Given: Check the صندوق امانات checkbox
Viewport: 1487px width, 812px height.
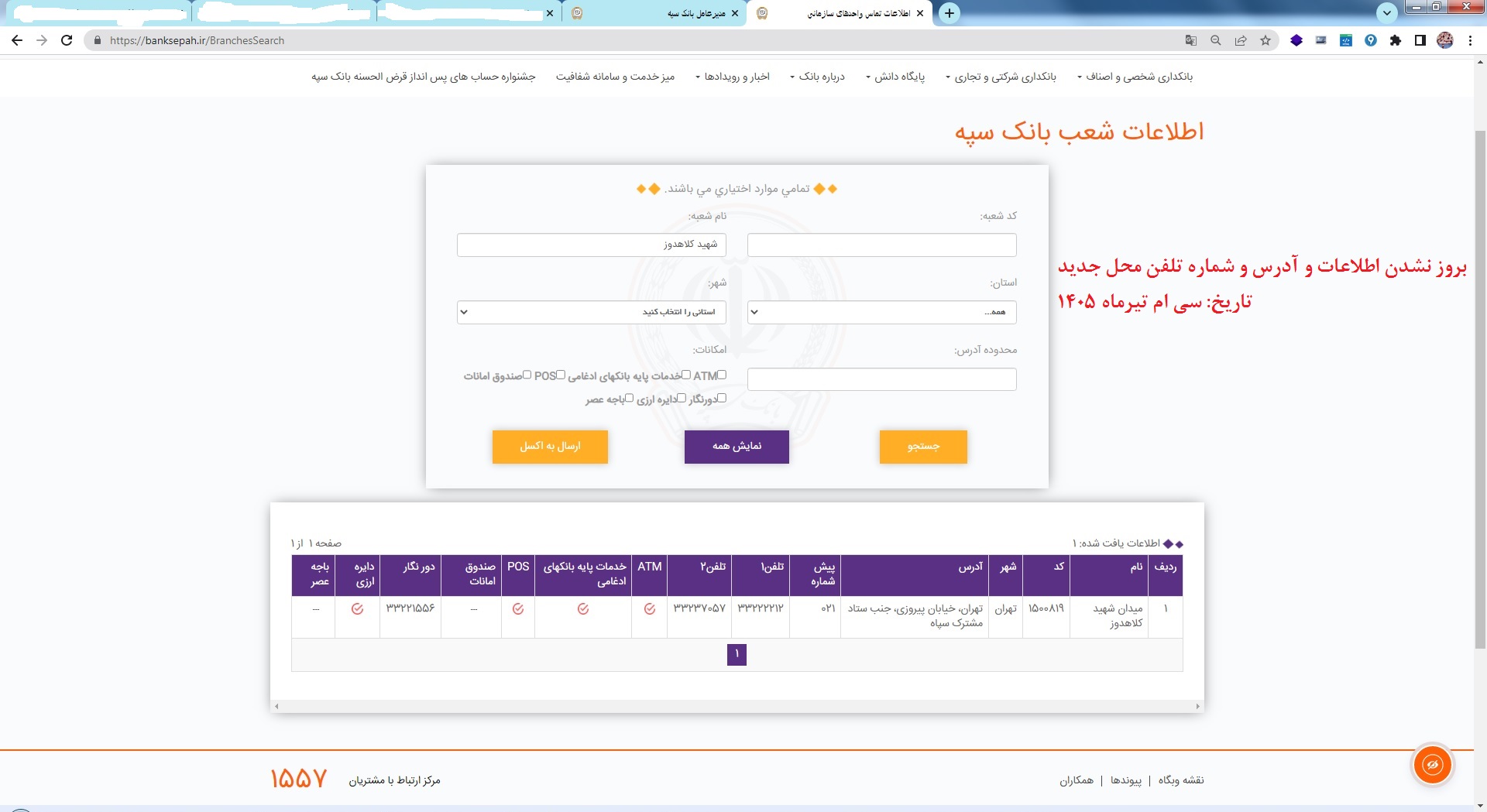Looking at the screenshot, I should [x=527, y=375].
